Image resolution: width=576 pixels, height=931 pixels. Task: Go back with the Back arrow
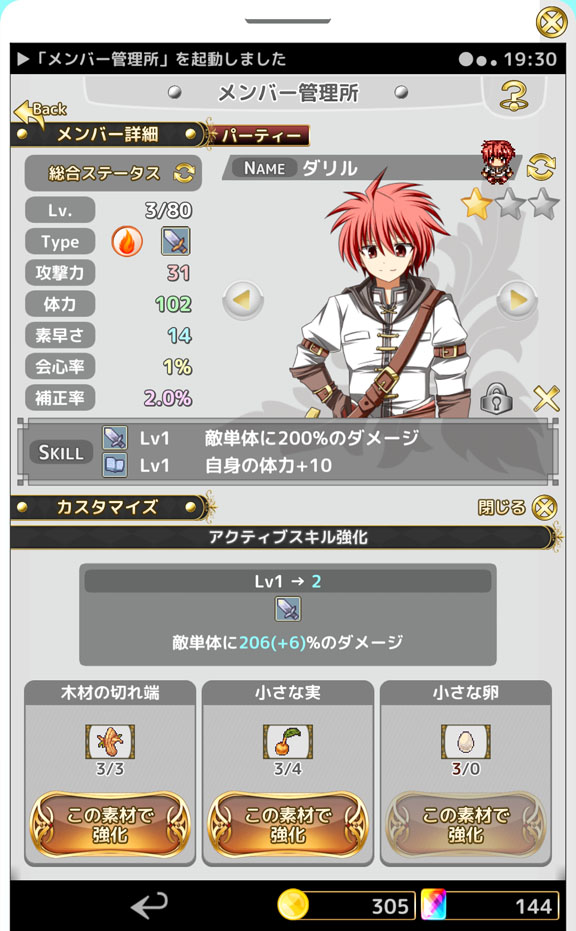[39, 111]
